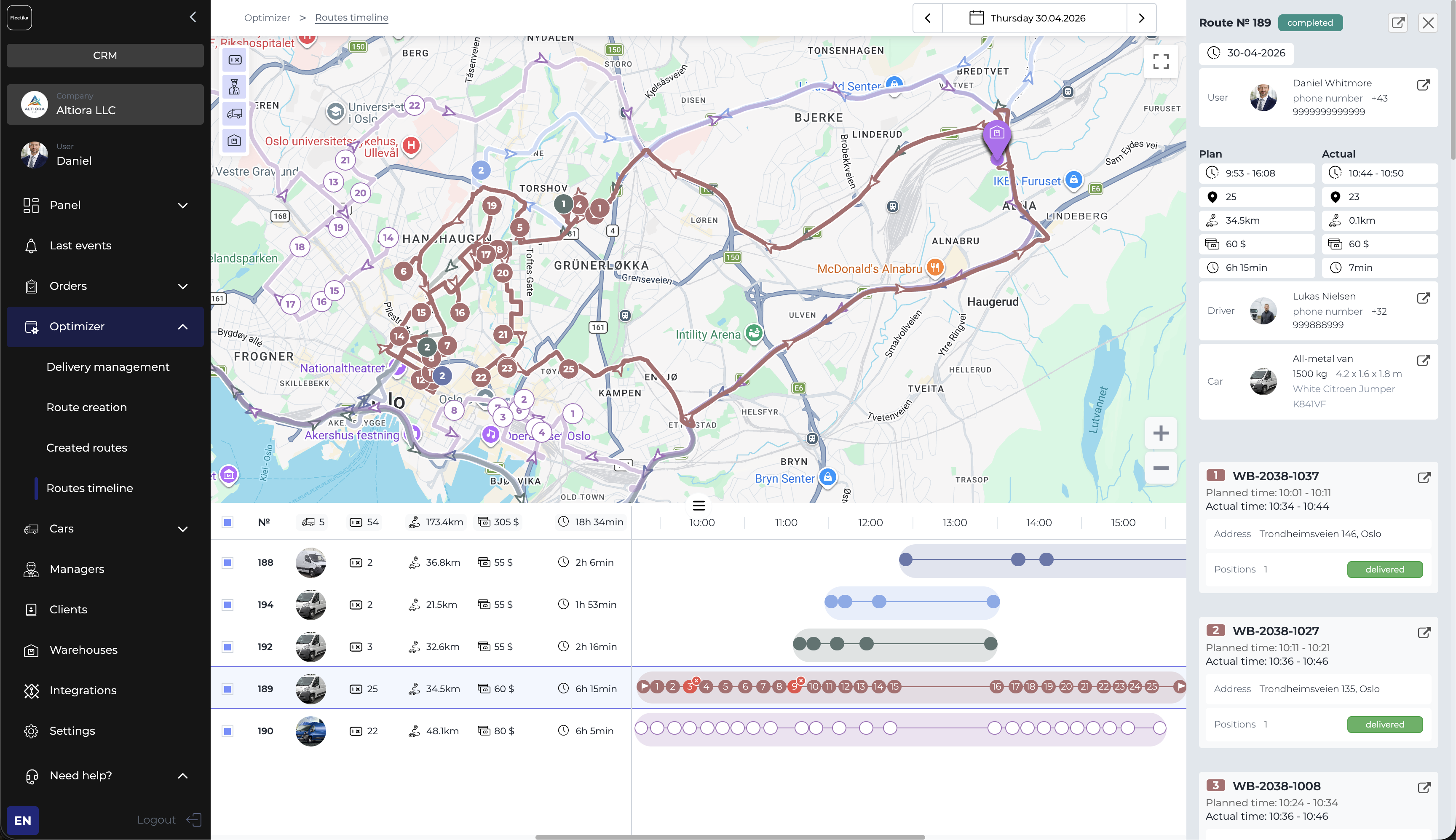The width and height of the screenshot is (1456, 840).
Task: Toggle orders layer icon on map toolbar
Action: 235,59
